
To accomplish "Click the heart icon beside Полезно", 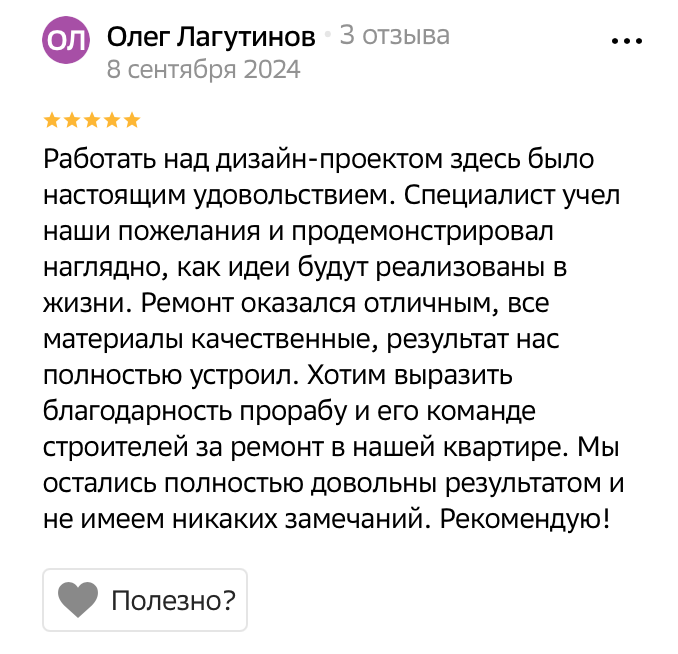I will click(x=79, y=600).
